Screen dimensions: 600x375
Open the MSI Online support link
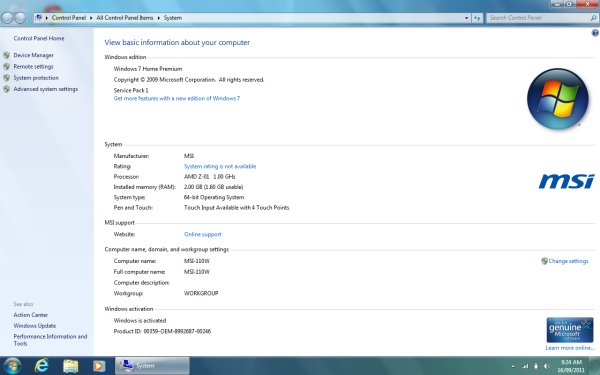tap(202, 234)
